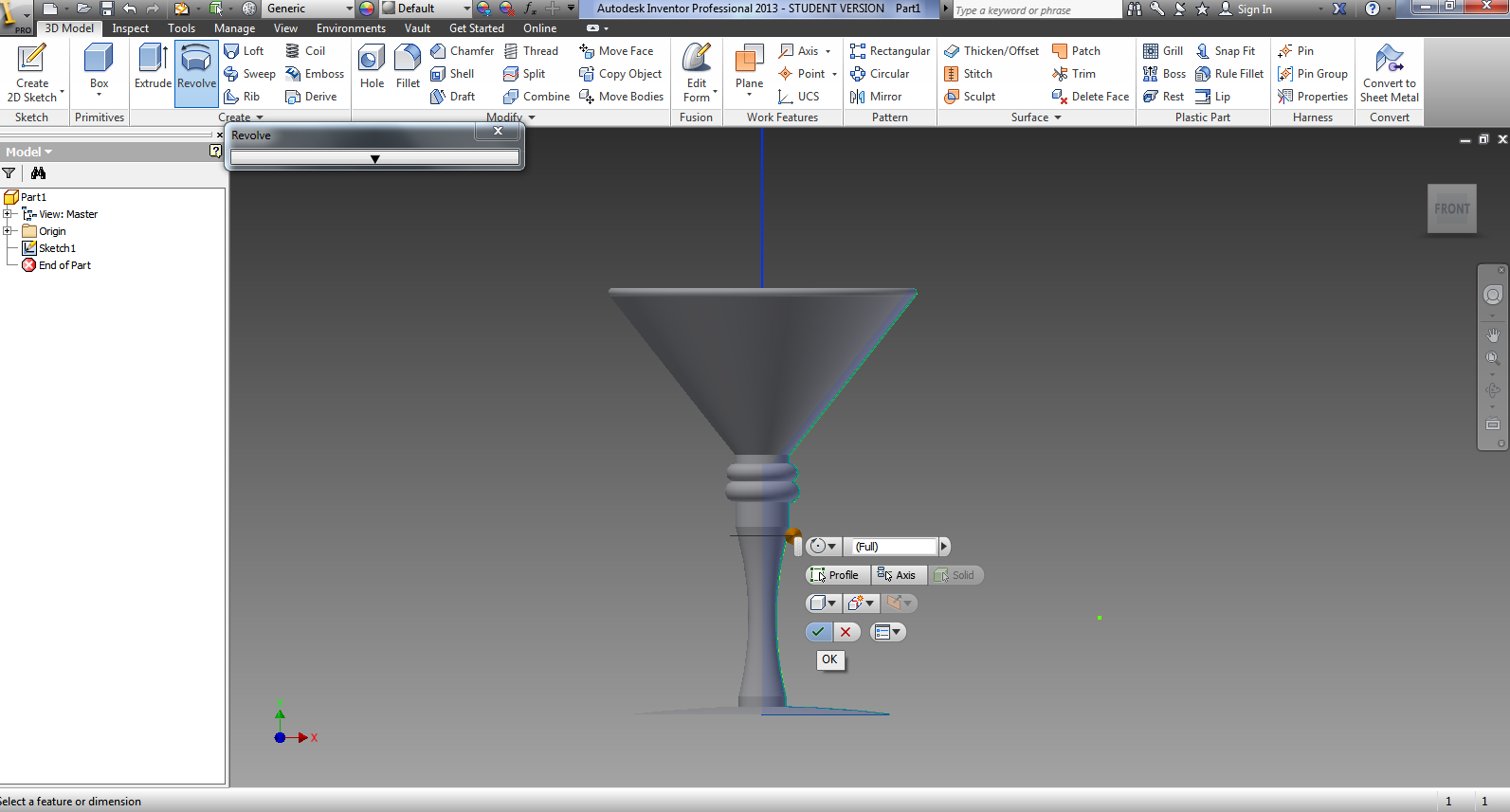Click the Thread tool

point(531,51)
